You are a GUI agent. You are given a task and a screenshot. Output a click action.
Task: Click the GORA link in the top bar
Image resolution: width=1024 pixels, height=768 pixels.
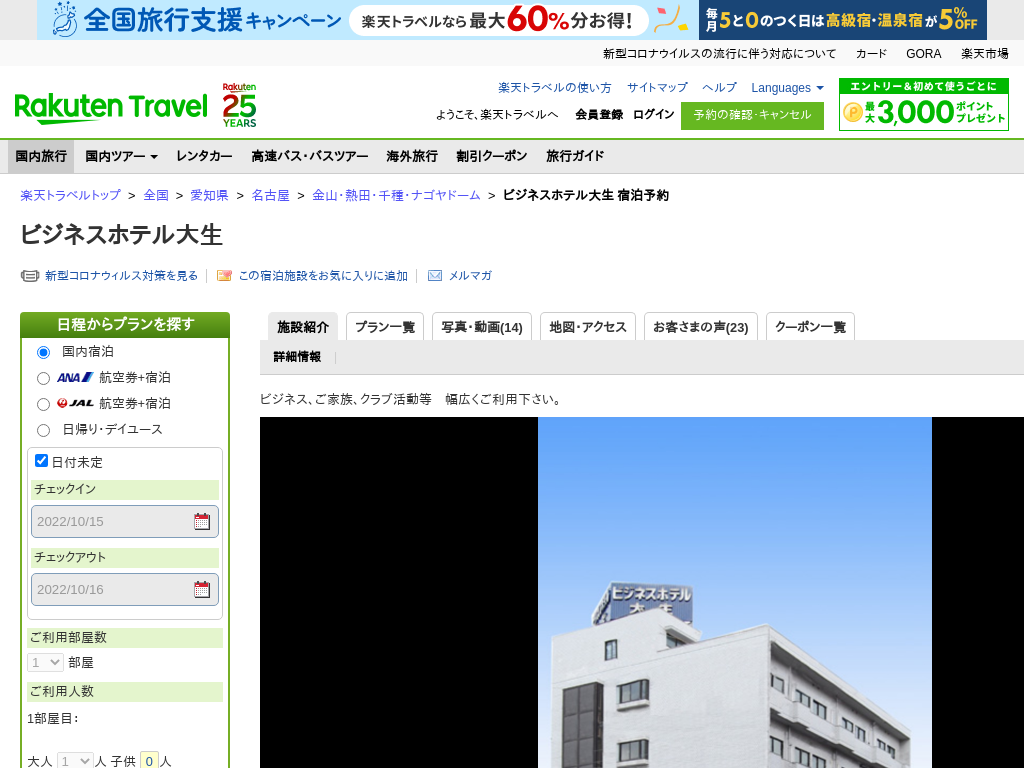pyautogui.click(x=923, y=54)
